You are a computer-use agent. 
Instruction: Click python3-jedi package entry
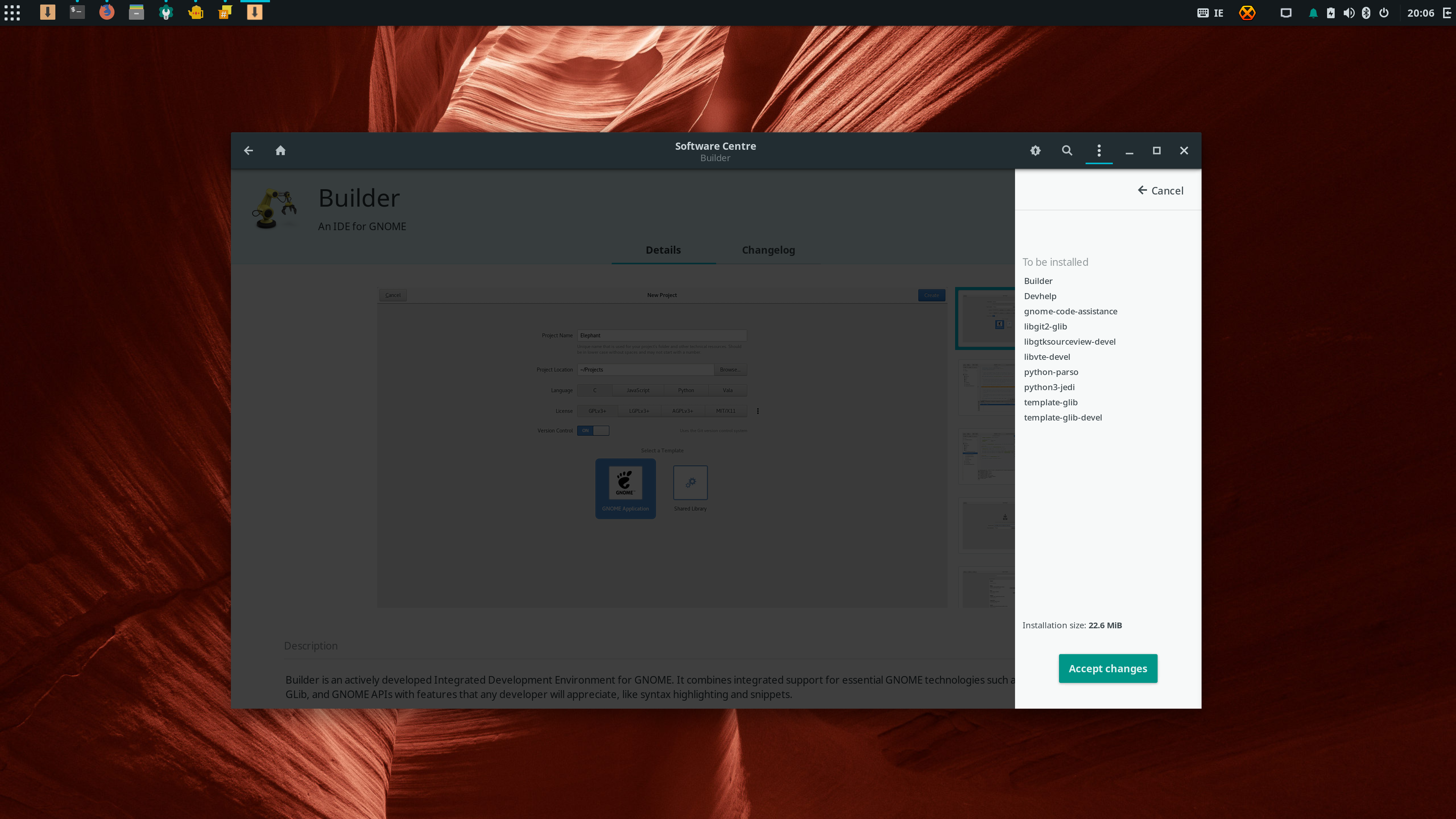click(1049, 387)
